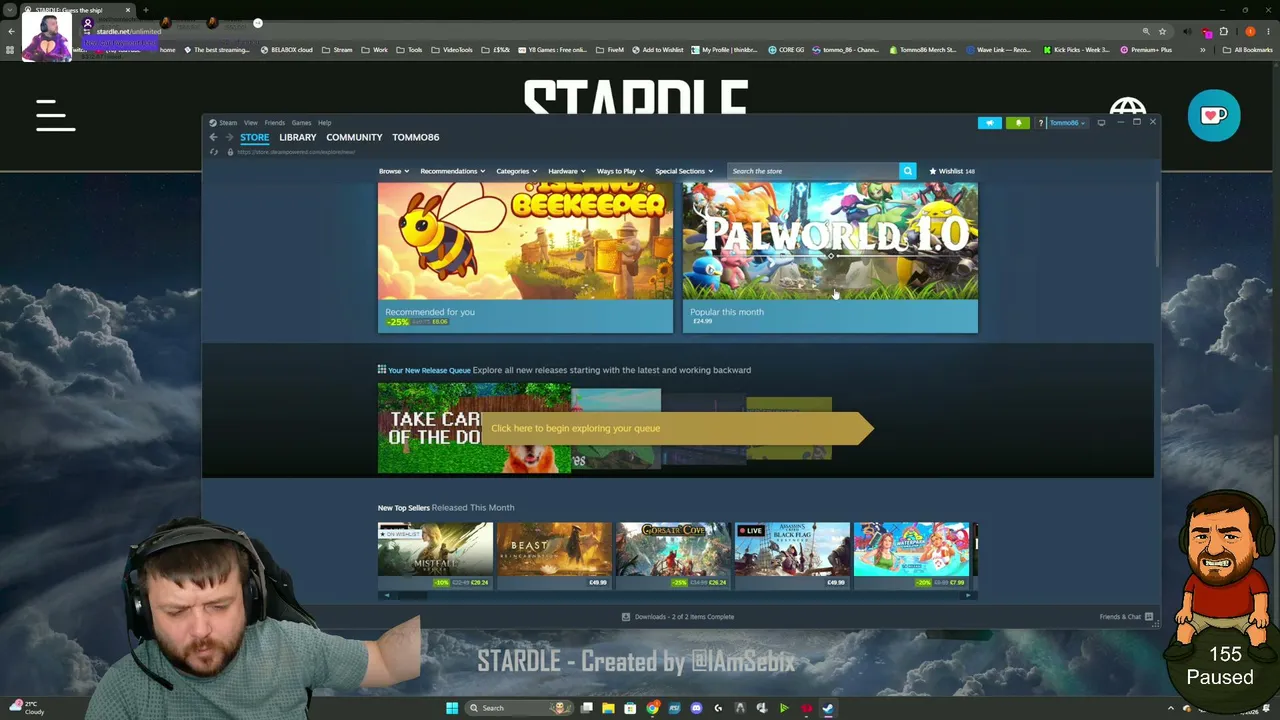
Task: Open the weather widget on the taskbar
Action: point(26,708)
